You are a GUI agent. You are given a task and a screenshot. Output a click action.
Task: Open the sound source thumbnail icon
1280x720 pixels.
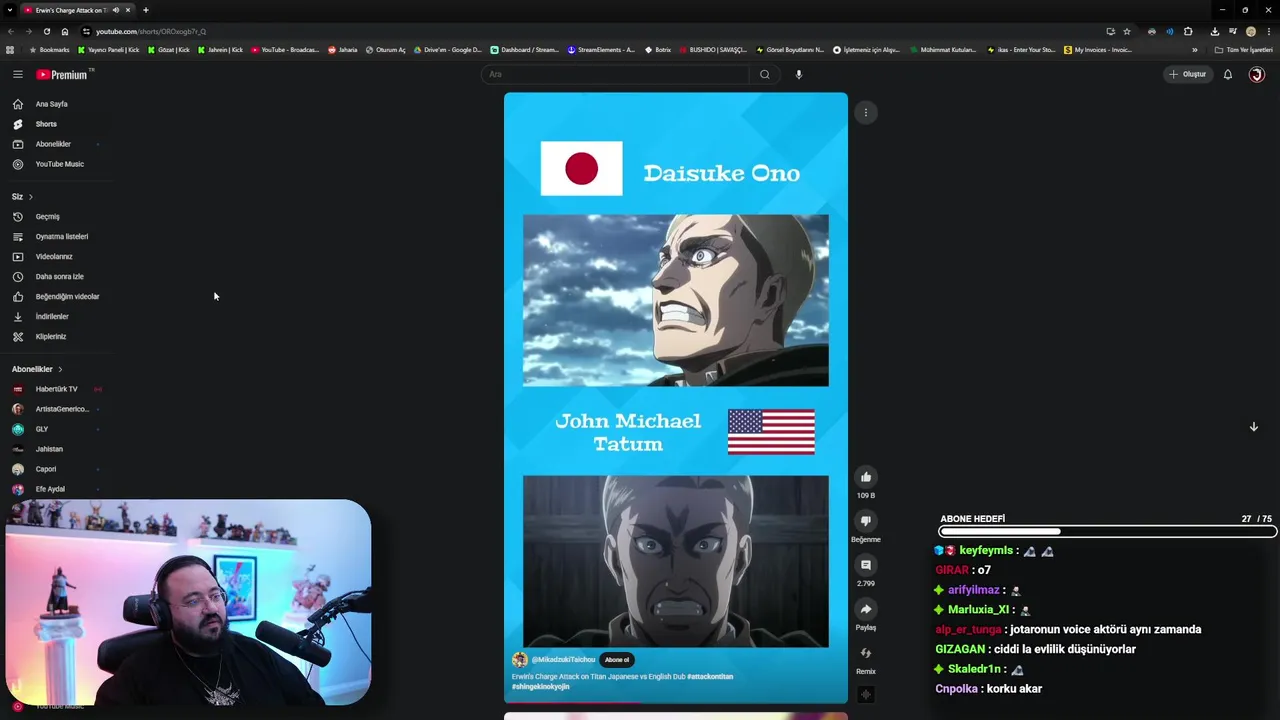[x=866, y=694]
